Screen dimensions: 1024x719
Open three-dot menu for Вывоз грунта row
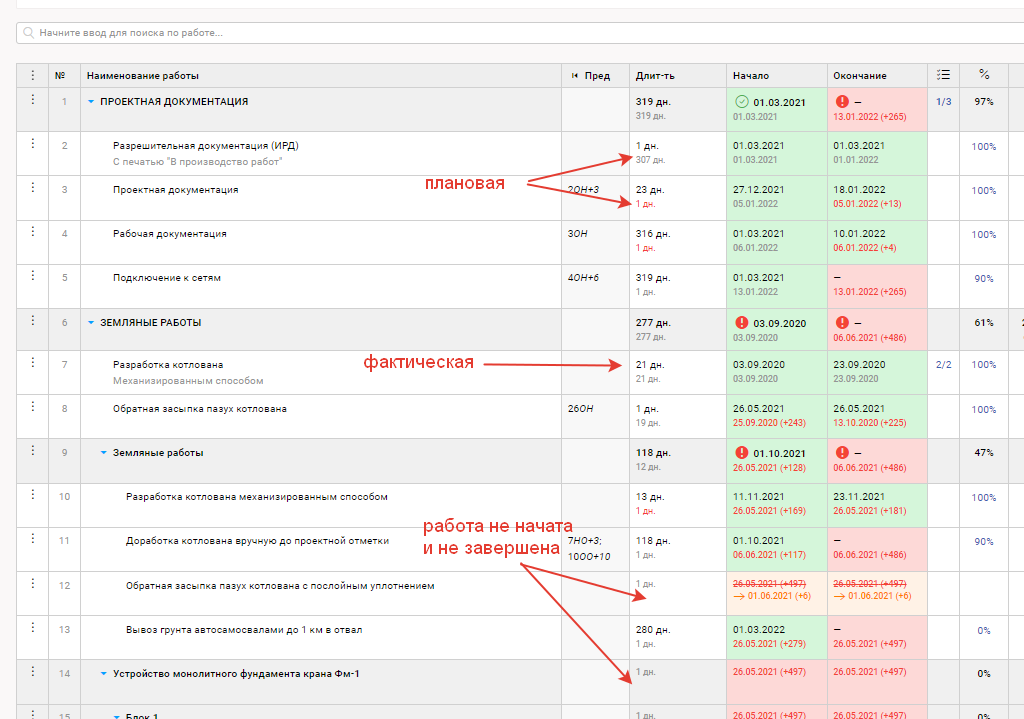[x=32, y=629]
